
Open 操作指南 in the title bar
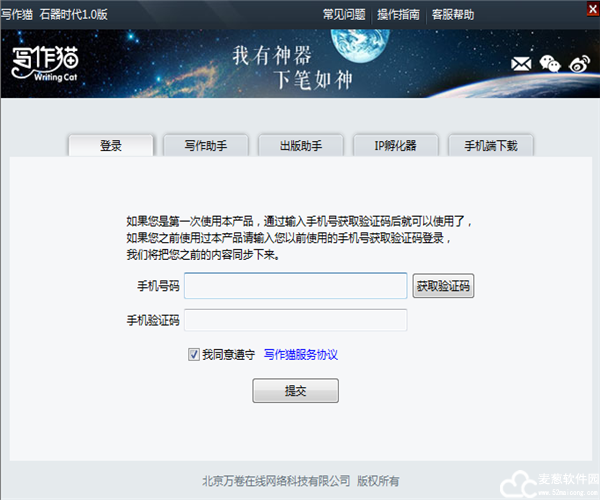[x=398, y=15]
